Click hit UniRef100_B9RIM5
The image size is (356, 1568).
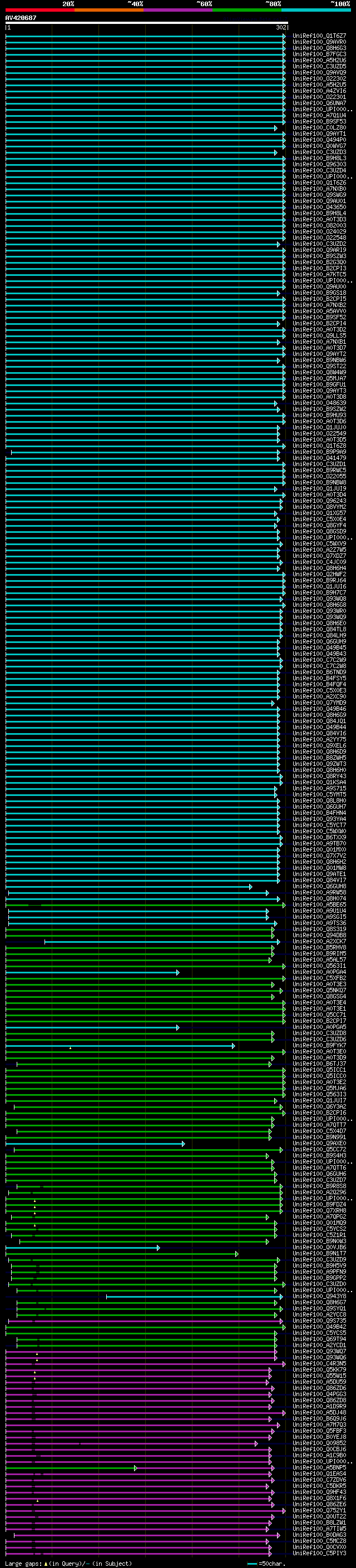coord(319,954)
